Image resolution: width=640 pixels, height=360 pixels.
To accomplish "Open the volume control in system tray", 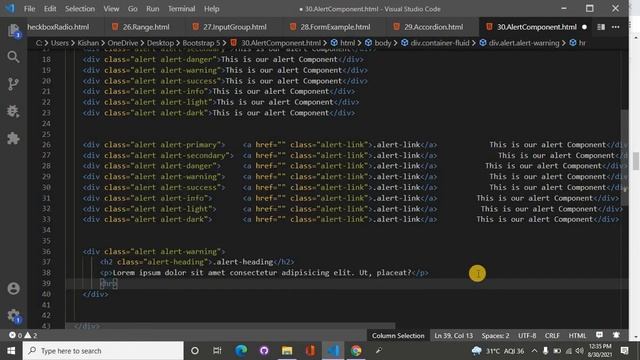I will 580,351.
